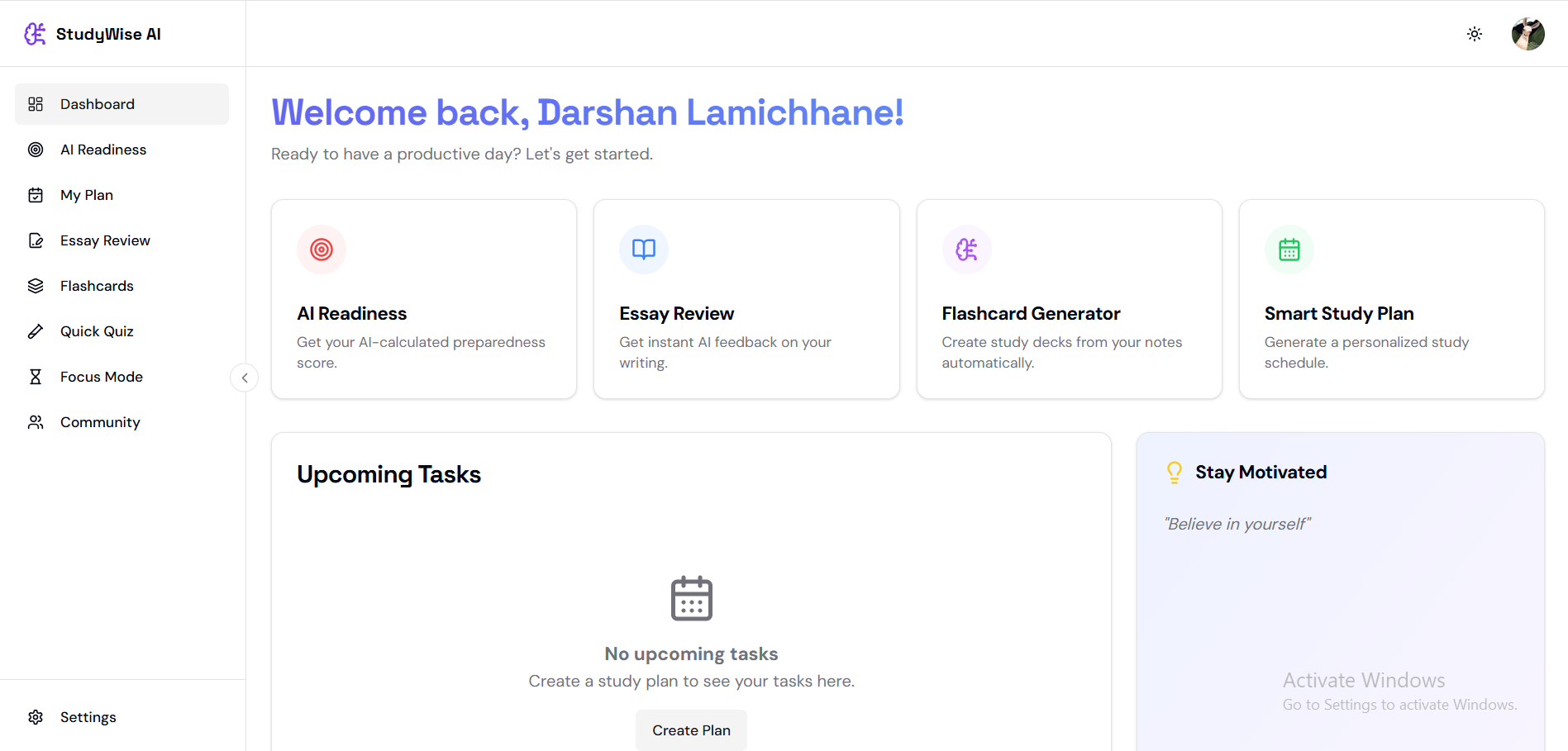Toggle light/dark theme with the sun icon
This screenshot has width=1568, height=751.
1475,34
